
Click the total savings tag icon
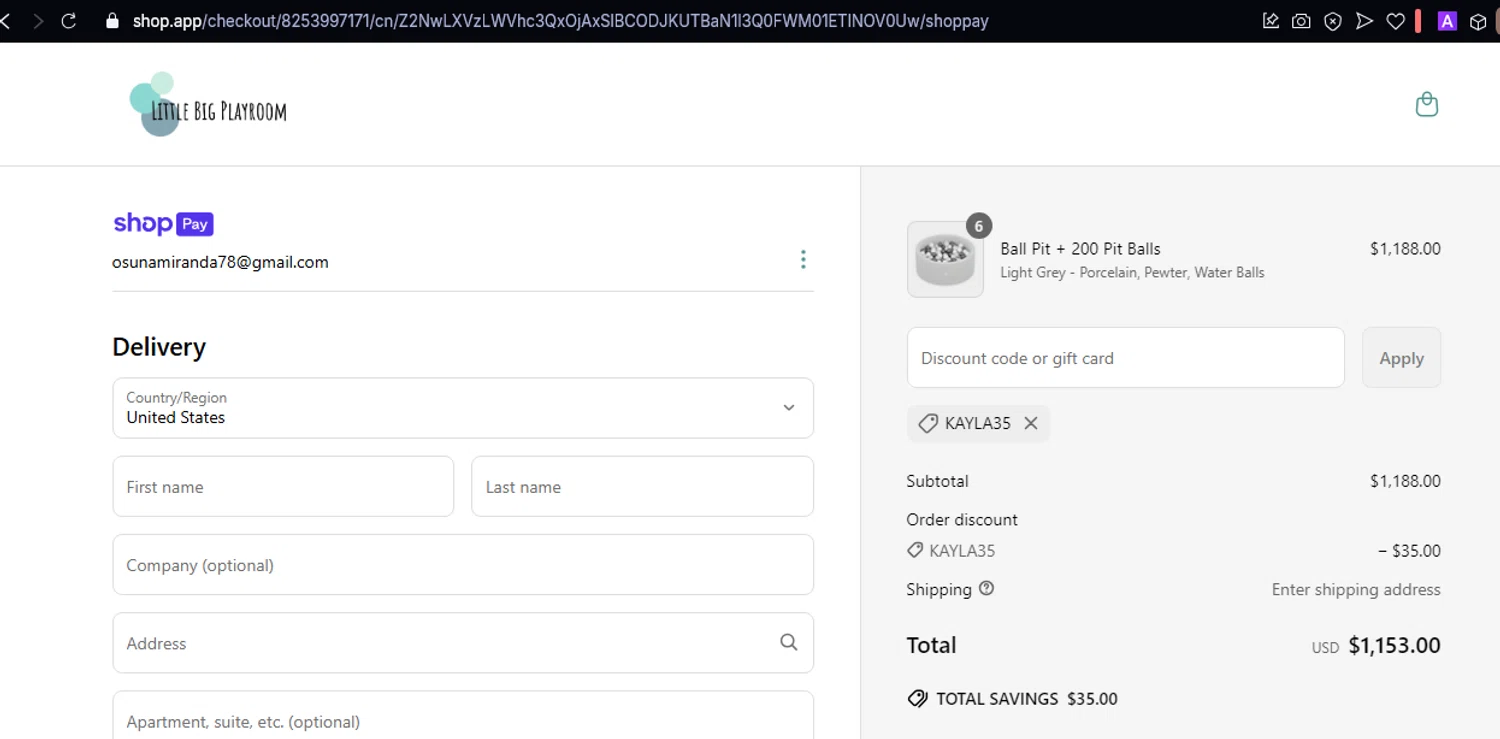point(917,699)
